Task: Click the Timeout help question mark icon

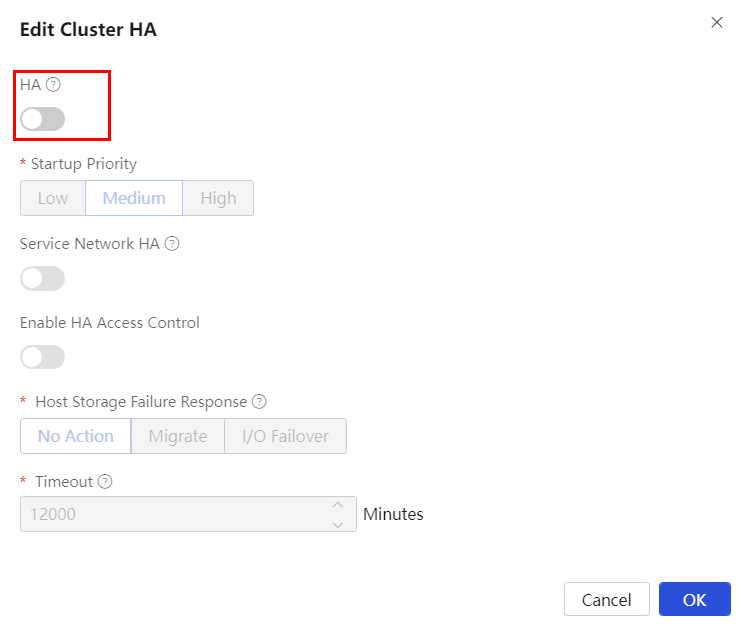Action: 105,481
